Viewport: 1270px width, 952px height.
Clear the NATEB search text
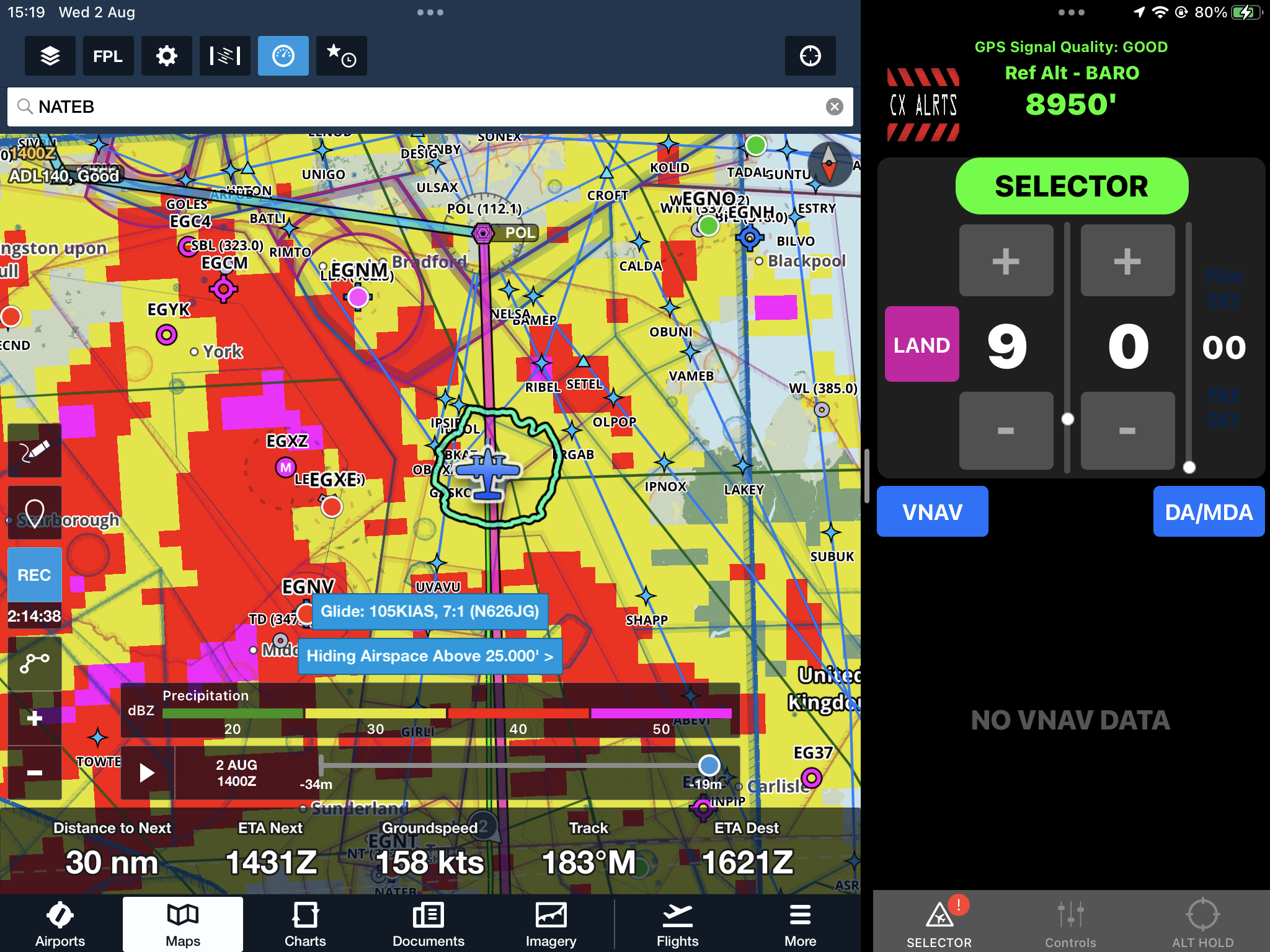[x=835, y=107]
